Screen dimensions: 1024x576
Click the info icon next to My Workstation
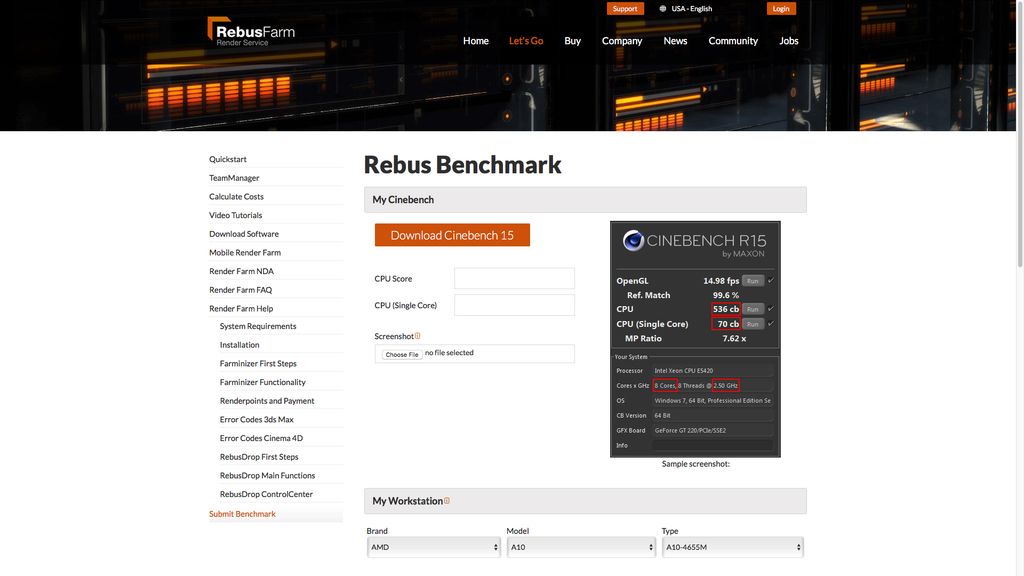pos(444,498)
